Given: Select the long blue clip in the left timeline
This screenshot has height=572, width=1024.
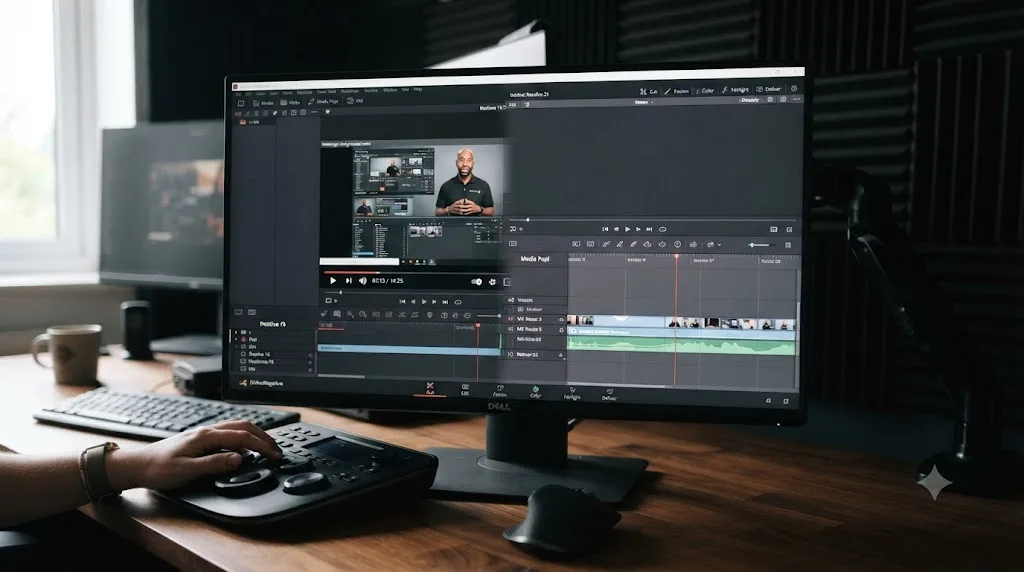Looking at the screenshot, I should [x=409, y=350].
